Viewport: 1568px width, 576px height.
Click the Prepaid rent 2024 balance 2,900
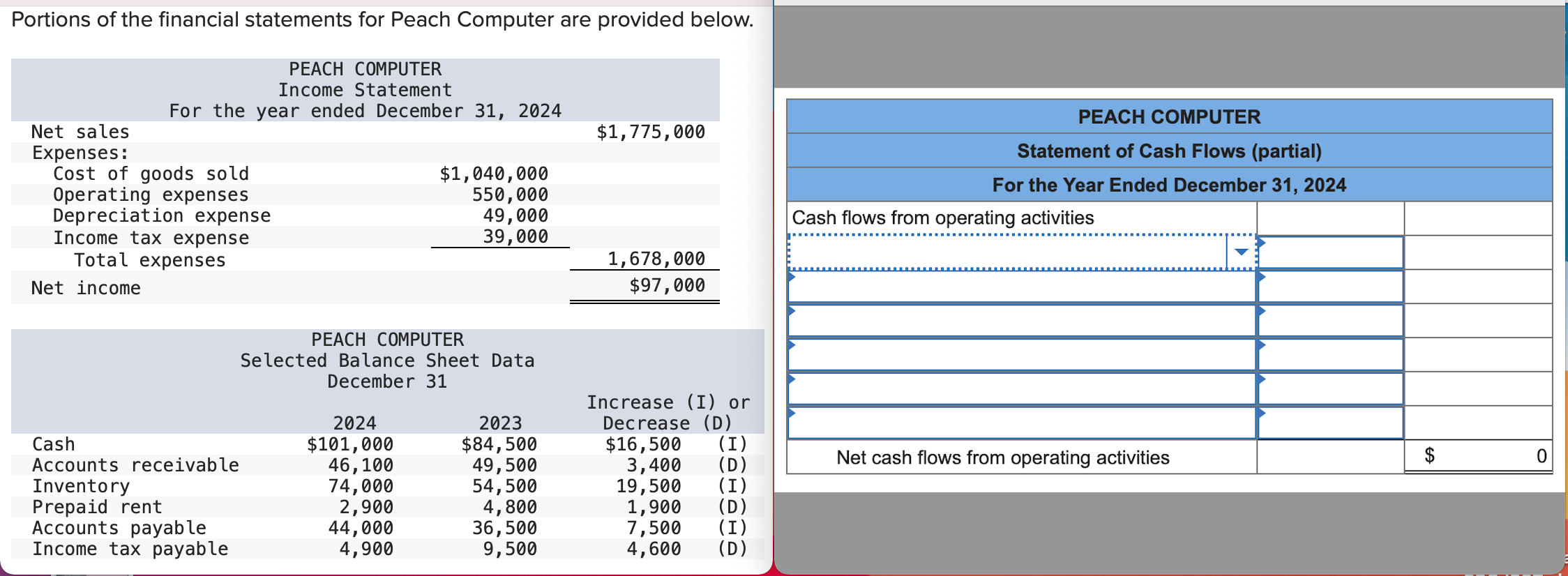[366, 507]
